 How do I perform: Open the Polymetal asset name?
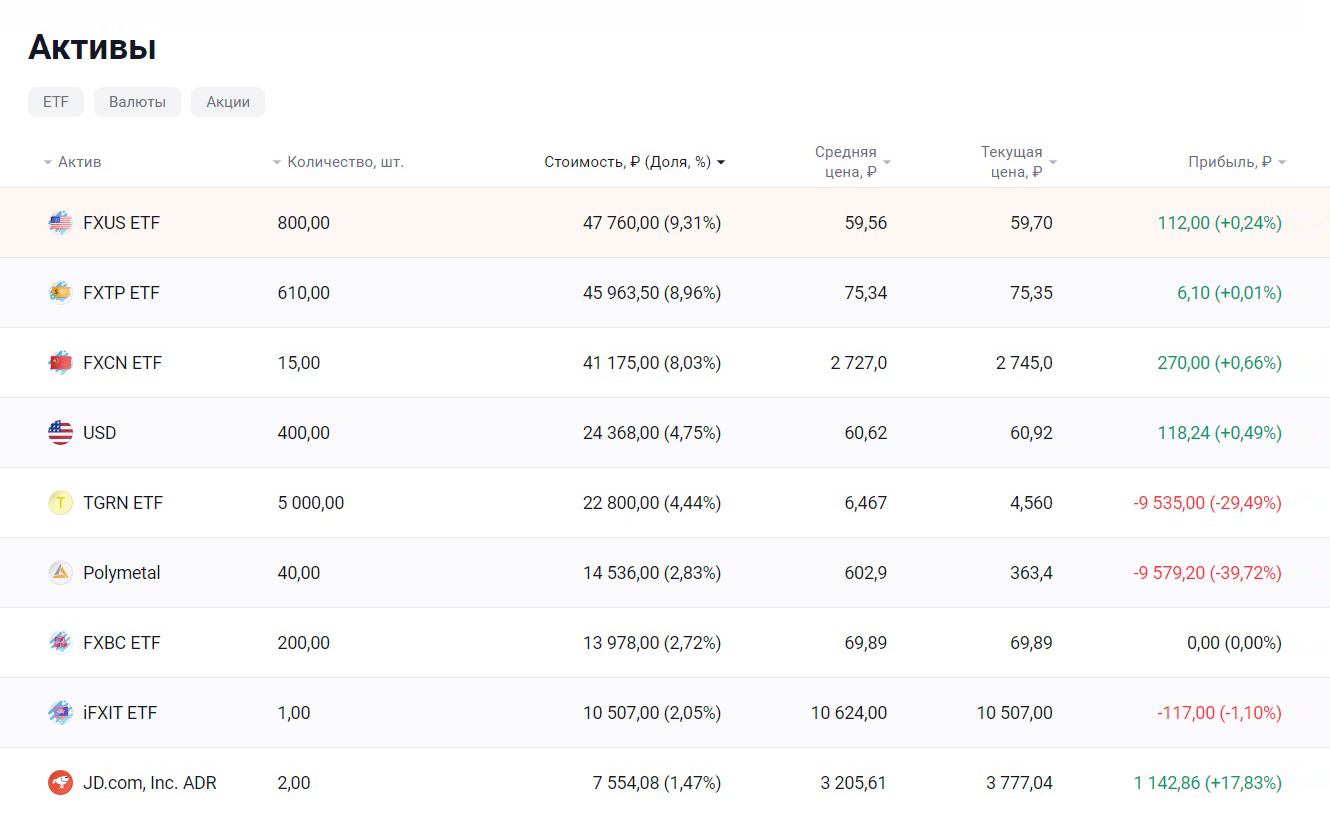(122, 573)
